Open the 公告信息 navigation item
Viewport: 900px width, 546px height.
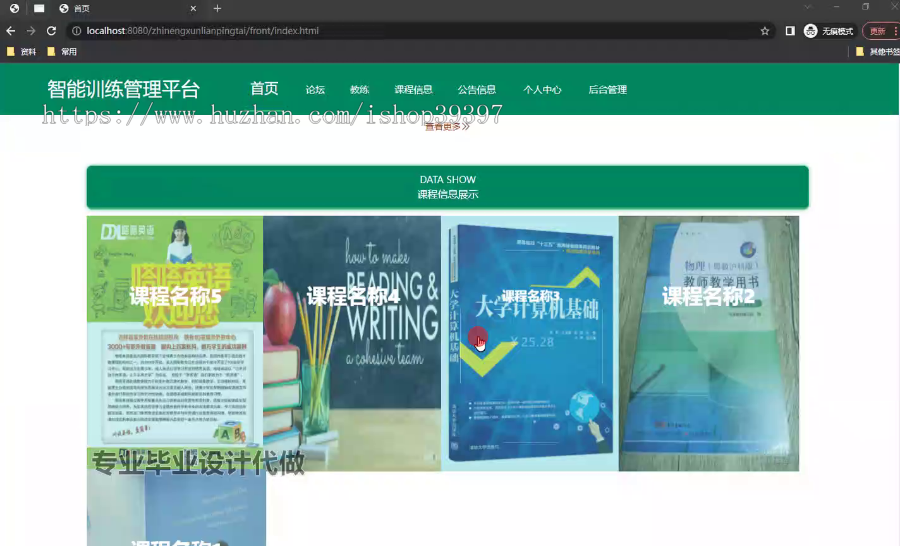(x=476, y=90)
